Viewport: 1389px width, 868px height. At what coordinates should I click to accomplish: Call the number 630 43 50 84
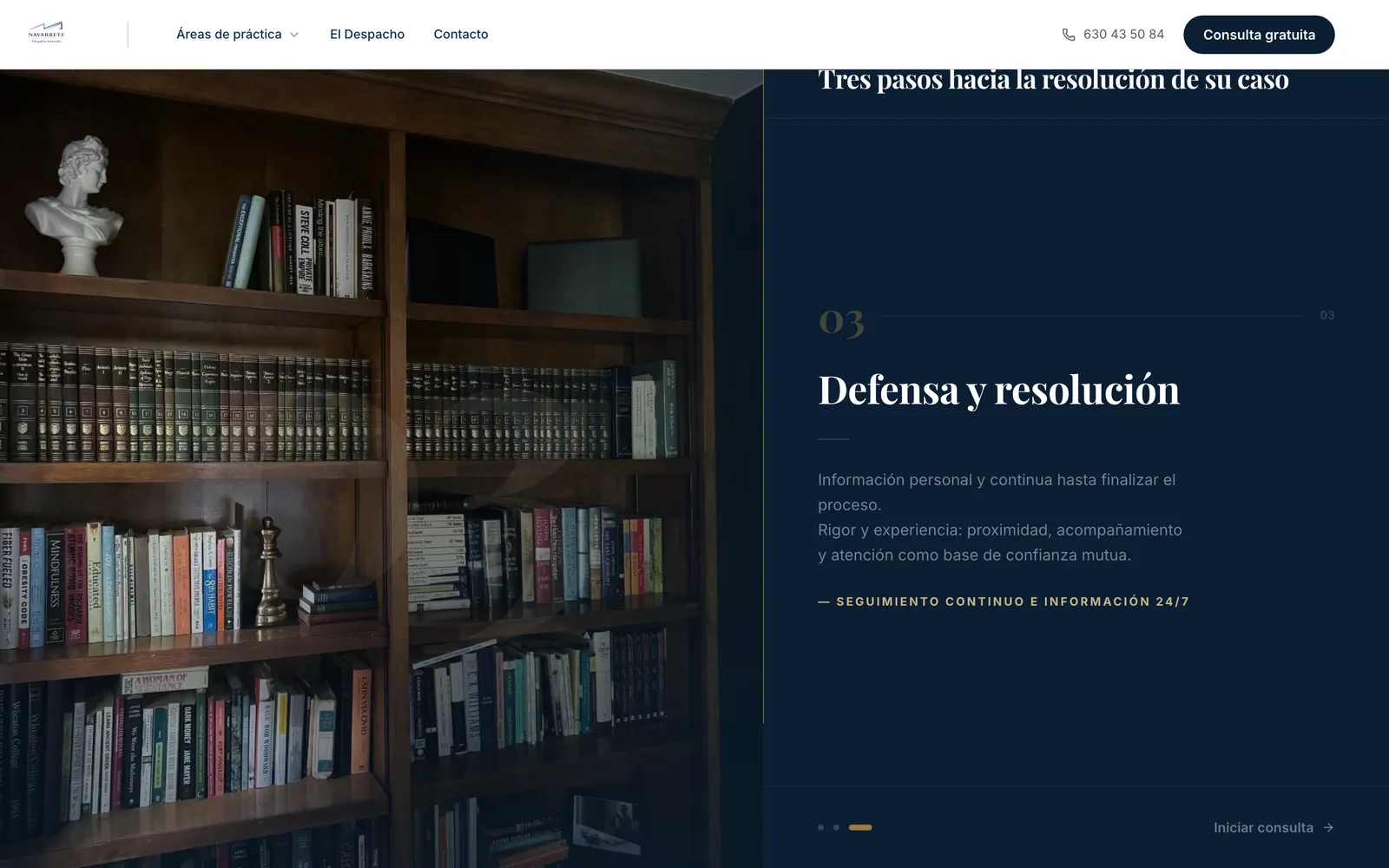[x=1123, y=35]
